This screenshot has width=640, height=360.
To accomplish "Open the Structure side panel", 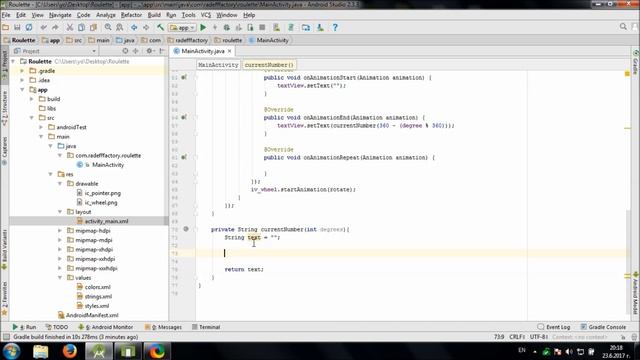I will tap(4, 108).
